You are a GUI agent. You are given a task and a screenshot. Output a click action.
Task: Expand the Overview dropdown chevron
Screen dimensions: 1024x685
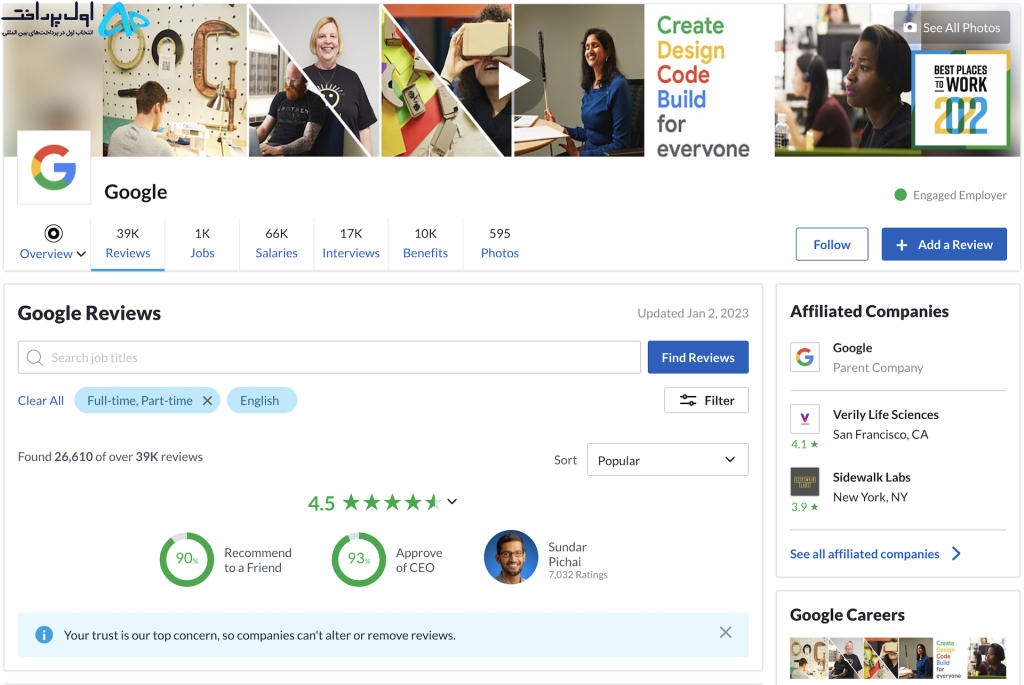pos(81,254)
